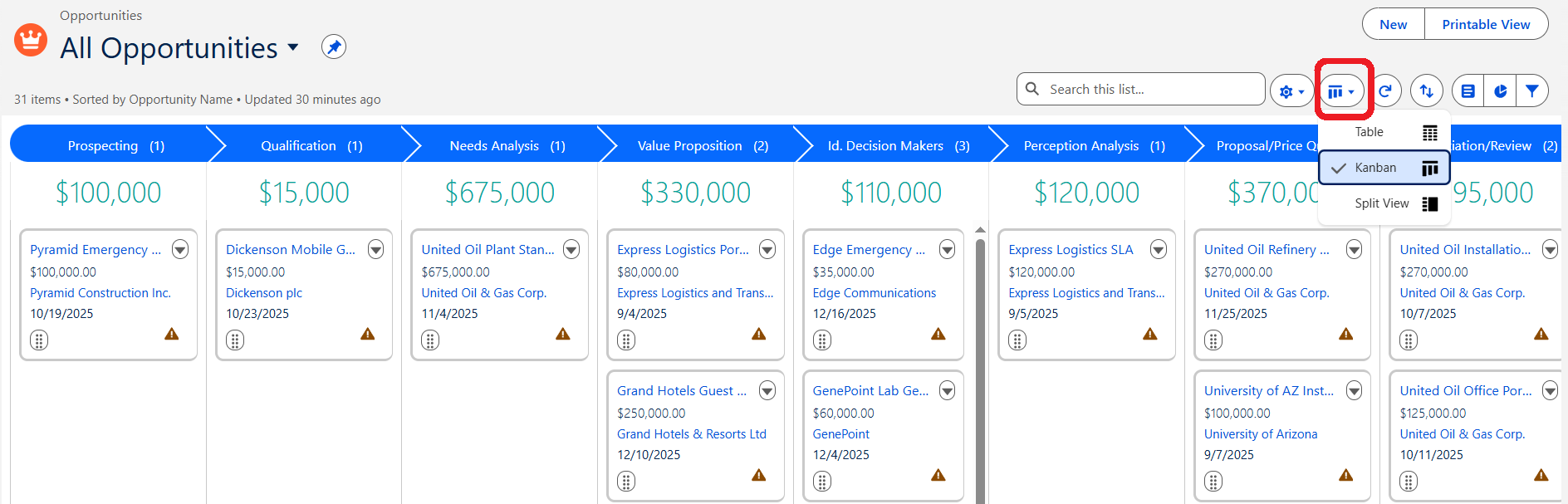Open the filters funnel icon
Image resolution: width=1568 pixels, height=504 pixels.
pos(1532,91)
